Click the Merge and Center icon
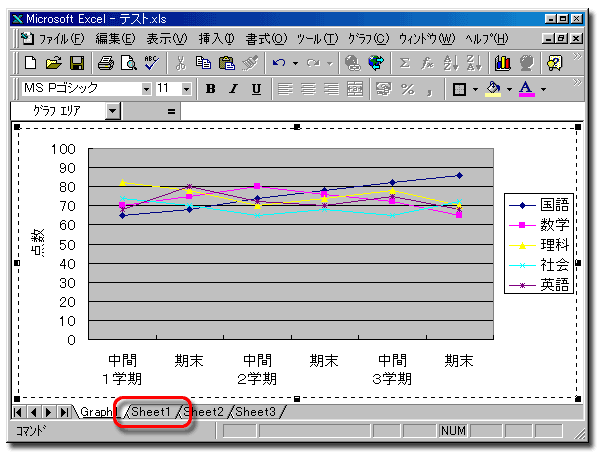 click(355, 89)
